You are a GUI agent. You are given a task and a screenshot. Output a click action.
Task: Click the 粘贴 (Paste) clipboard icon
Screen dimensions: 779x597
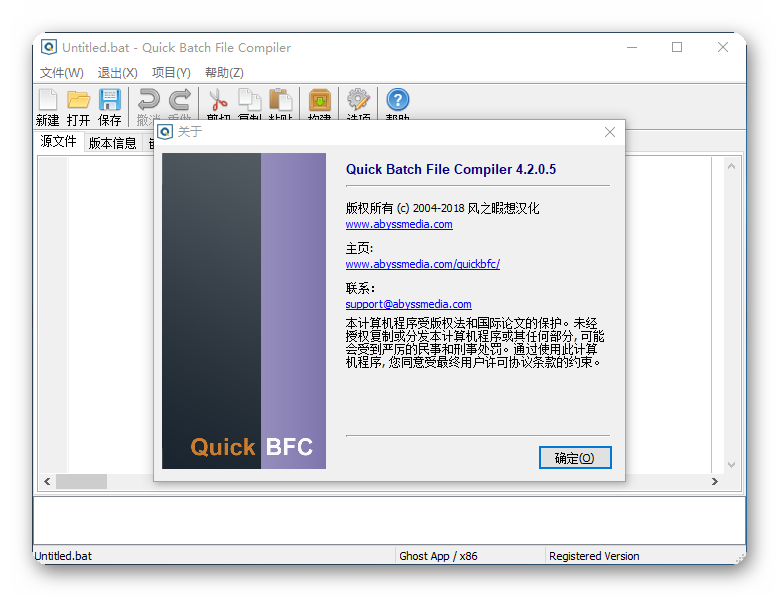click(x=280, y=101)
